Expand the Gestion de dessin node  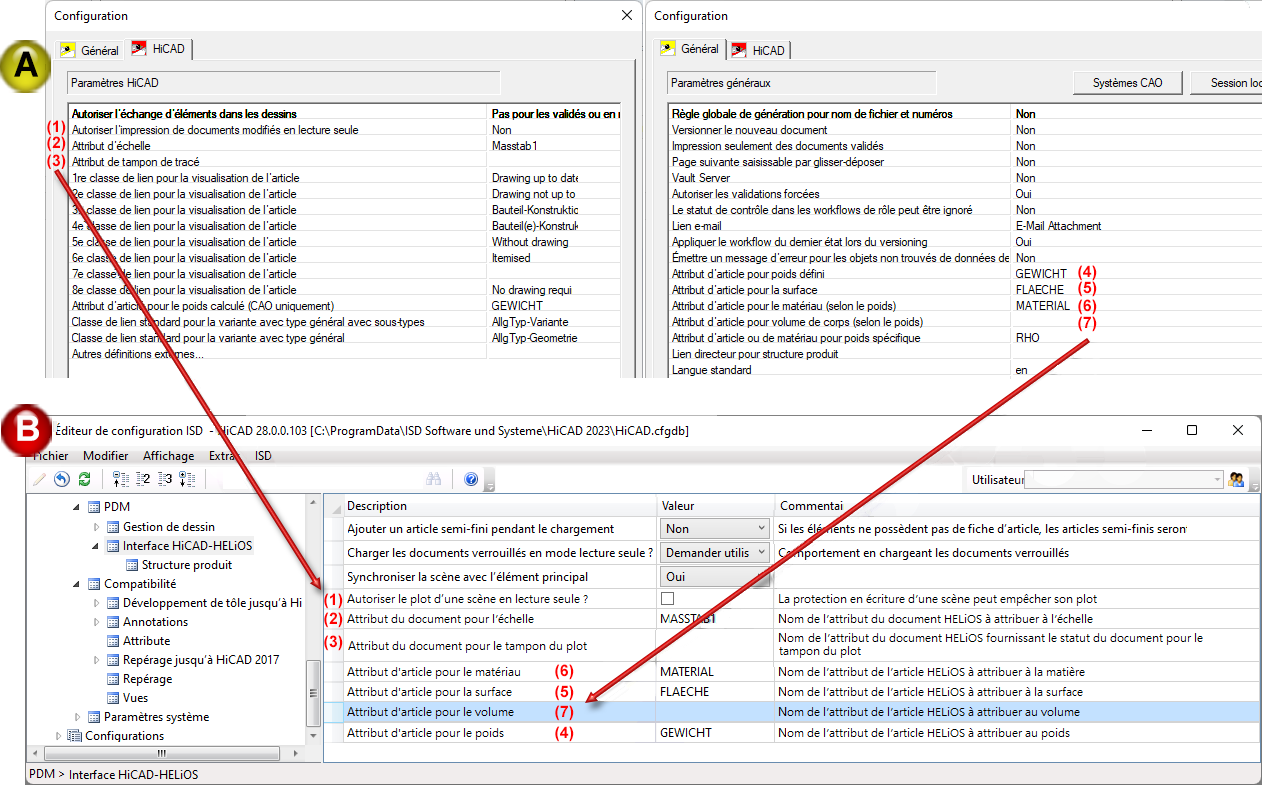click(x=97, y=527)
